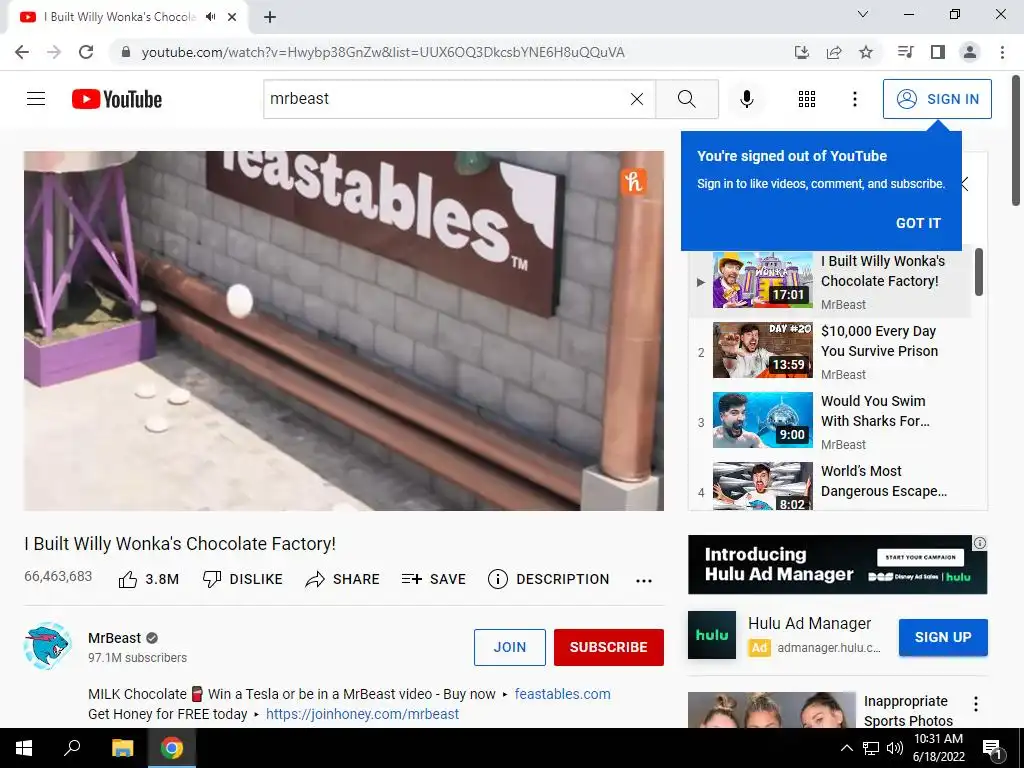1024x768 pixels.
Task: Open Chrome profile avatar
Action: [x=970, y=52]
